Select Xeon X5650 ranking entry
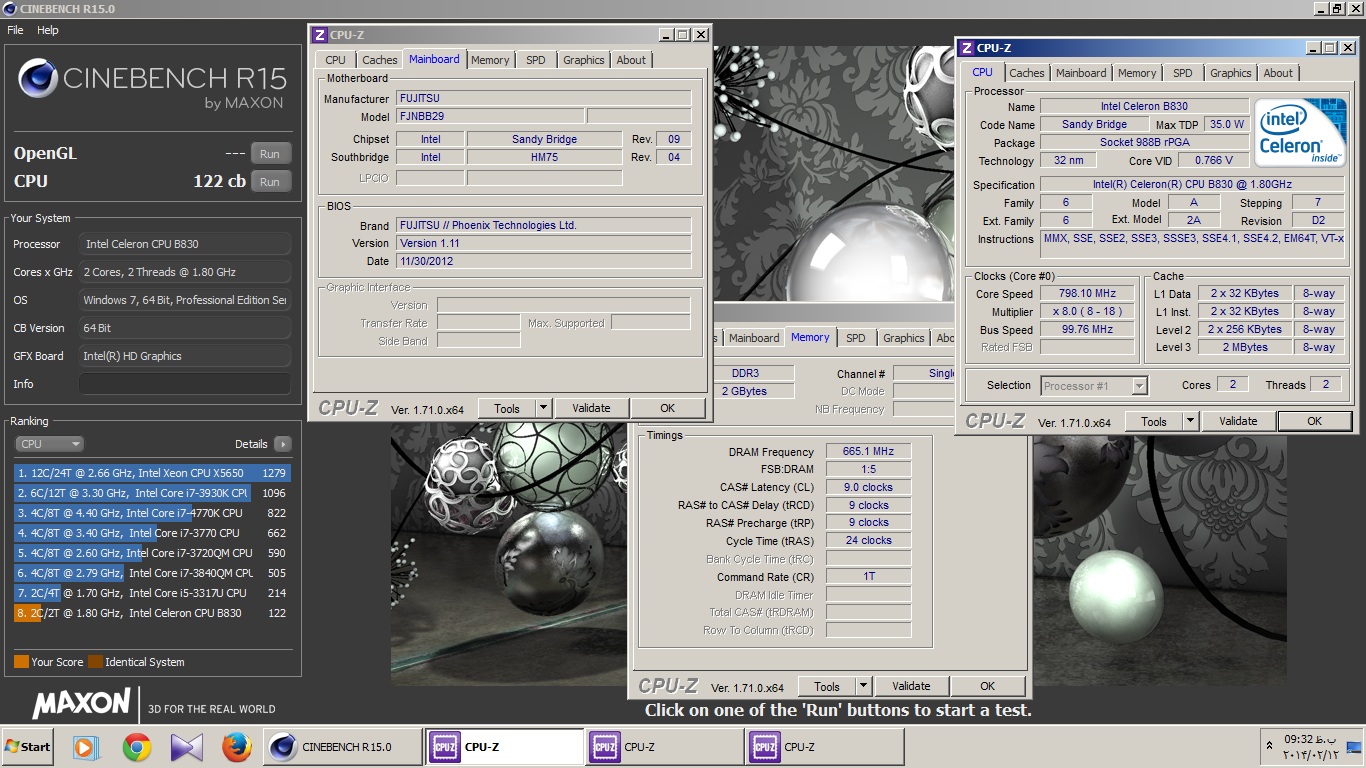 (x=151, y=473)
